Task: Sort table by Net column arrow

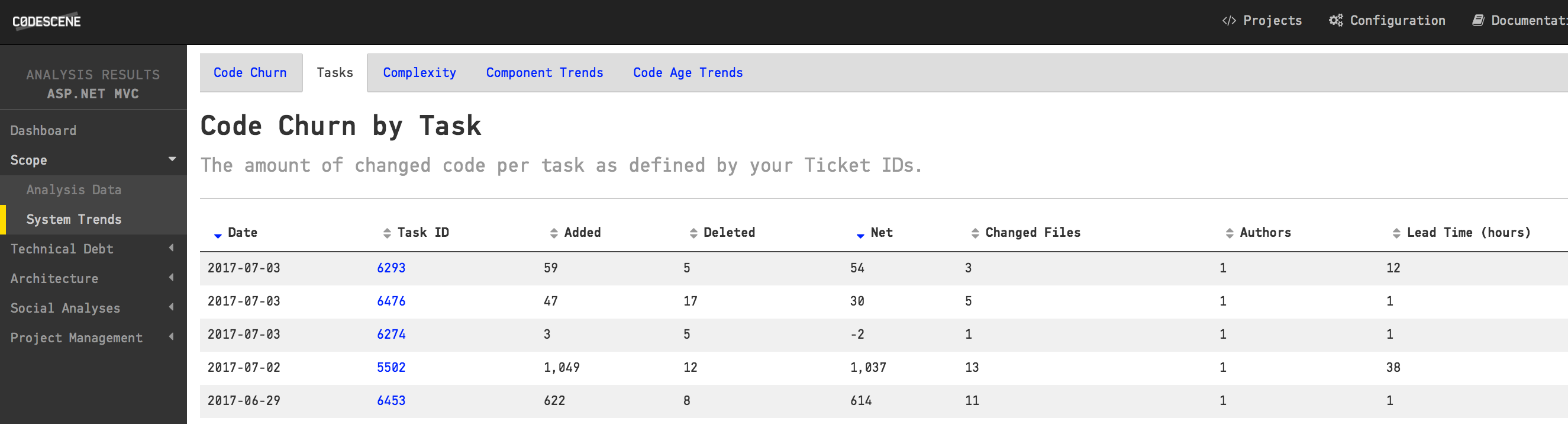Action: tap(860, 234)
